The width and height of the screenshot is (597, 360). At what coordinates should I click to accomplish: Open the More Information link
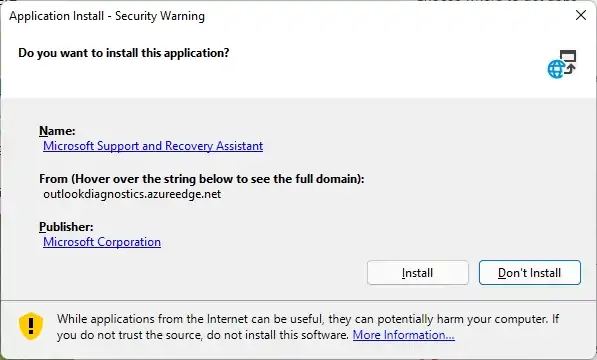pyautogui.click(x=404, y=335)
